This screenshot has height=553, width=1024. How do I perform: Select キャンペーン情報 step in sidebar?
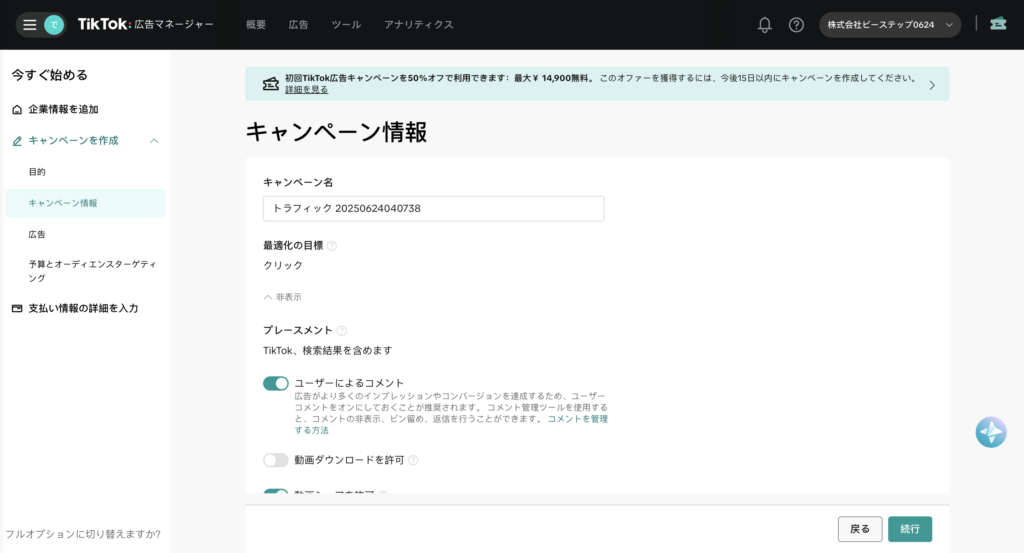[x=86, y=203]
